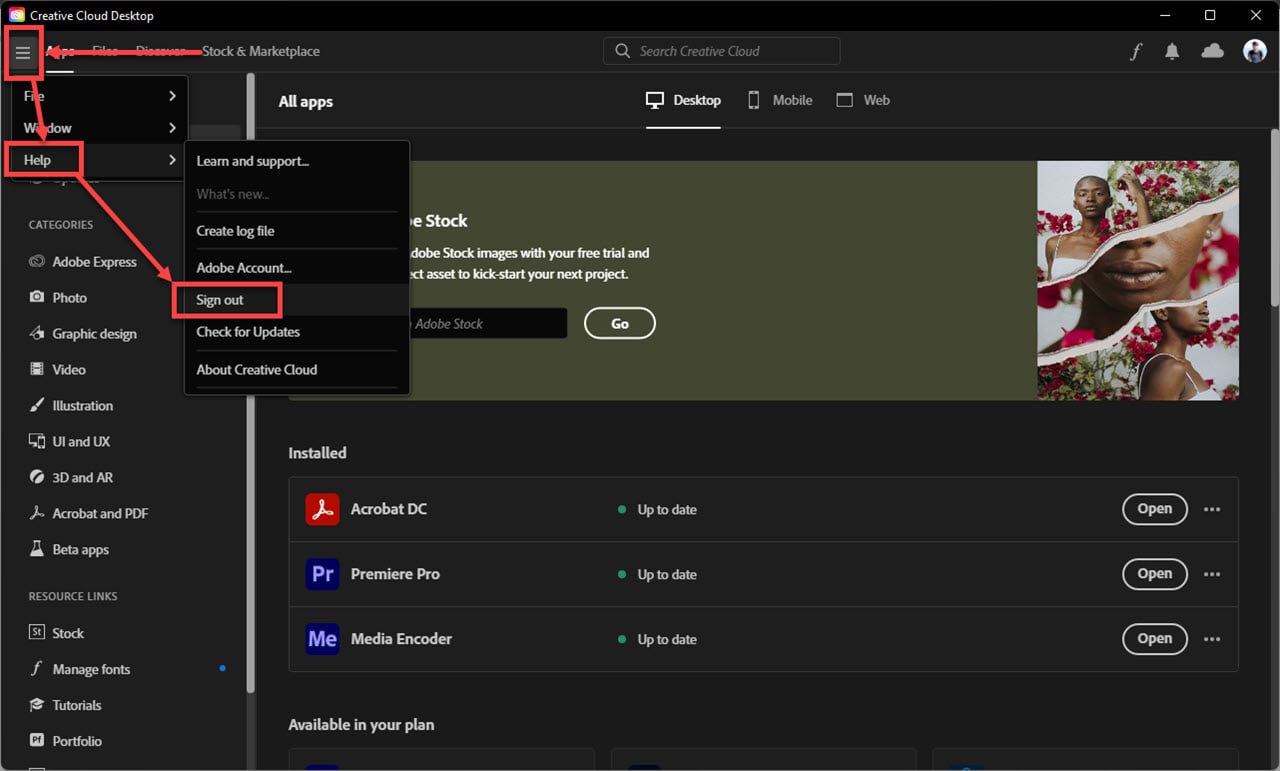Click the Media Encoder Up to date status

658,640
